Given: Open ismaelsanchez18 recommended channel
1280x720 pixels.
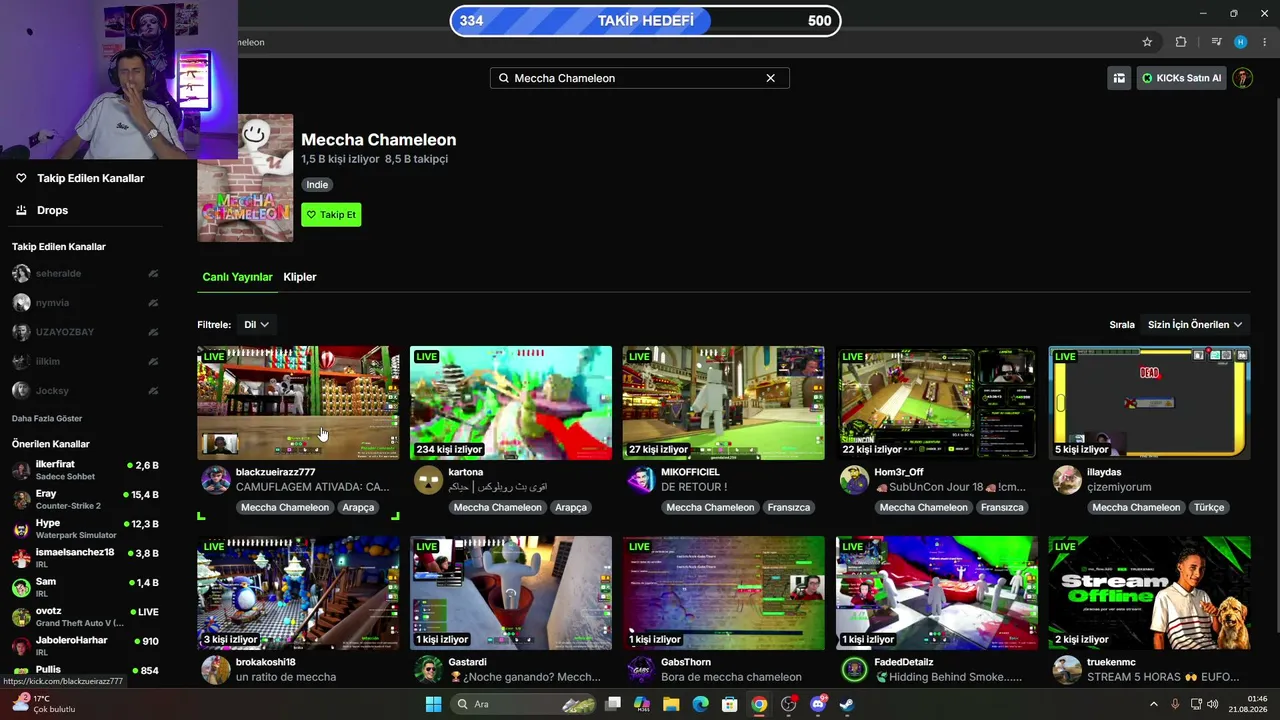Looking at the screenshot, I should [85, 558].
